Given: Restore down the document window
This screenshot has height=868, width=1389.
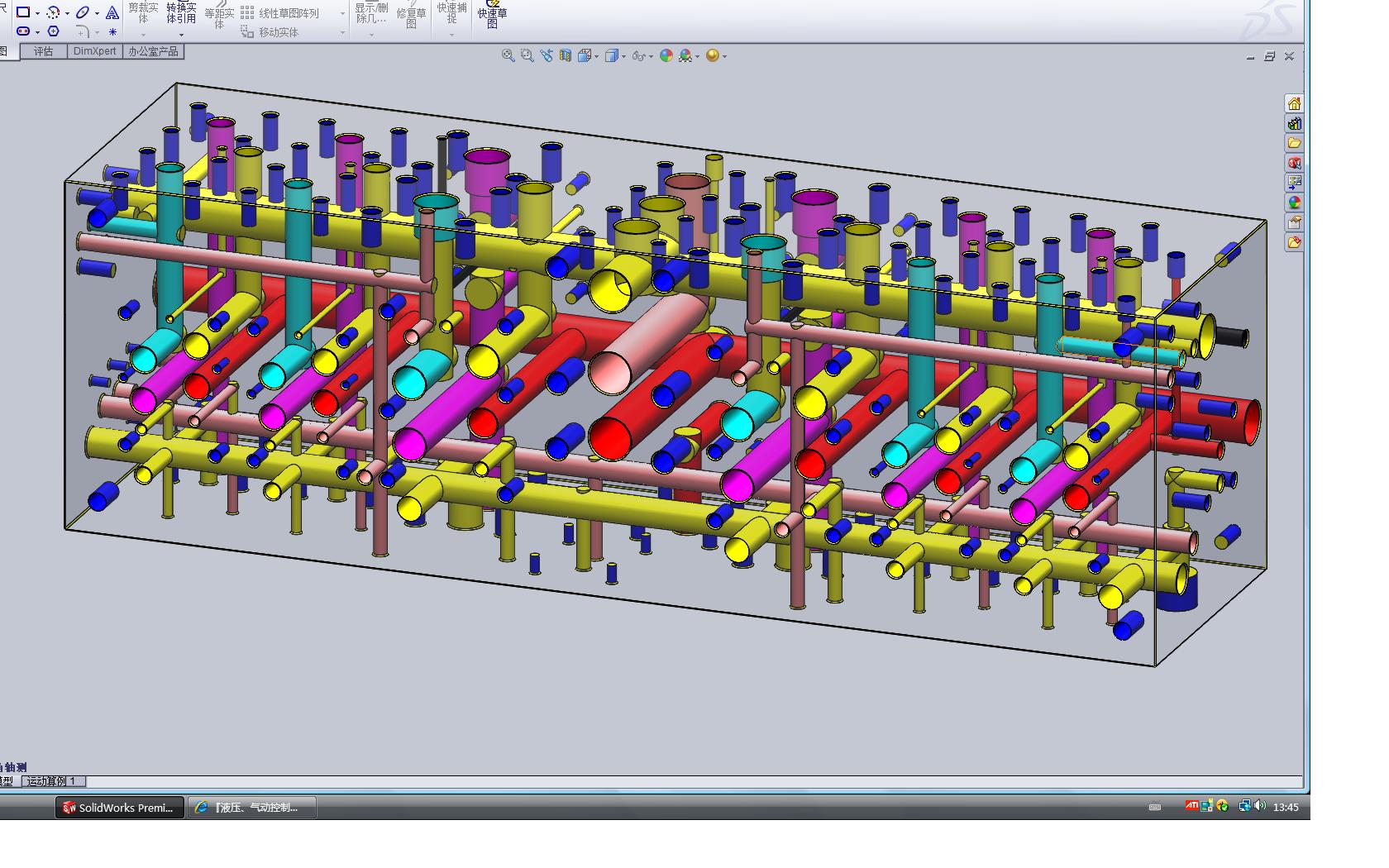Looking at the screenshot, I should (x=1269, y=56).
